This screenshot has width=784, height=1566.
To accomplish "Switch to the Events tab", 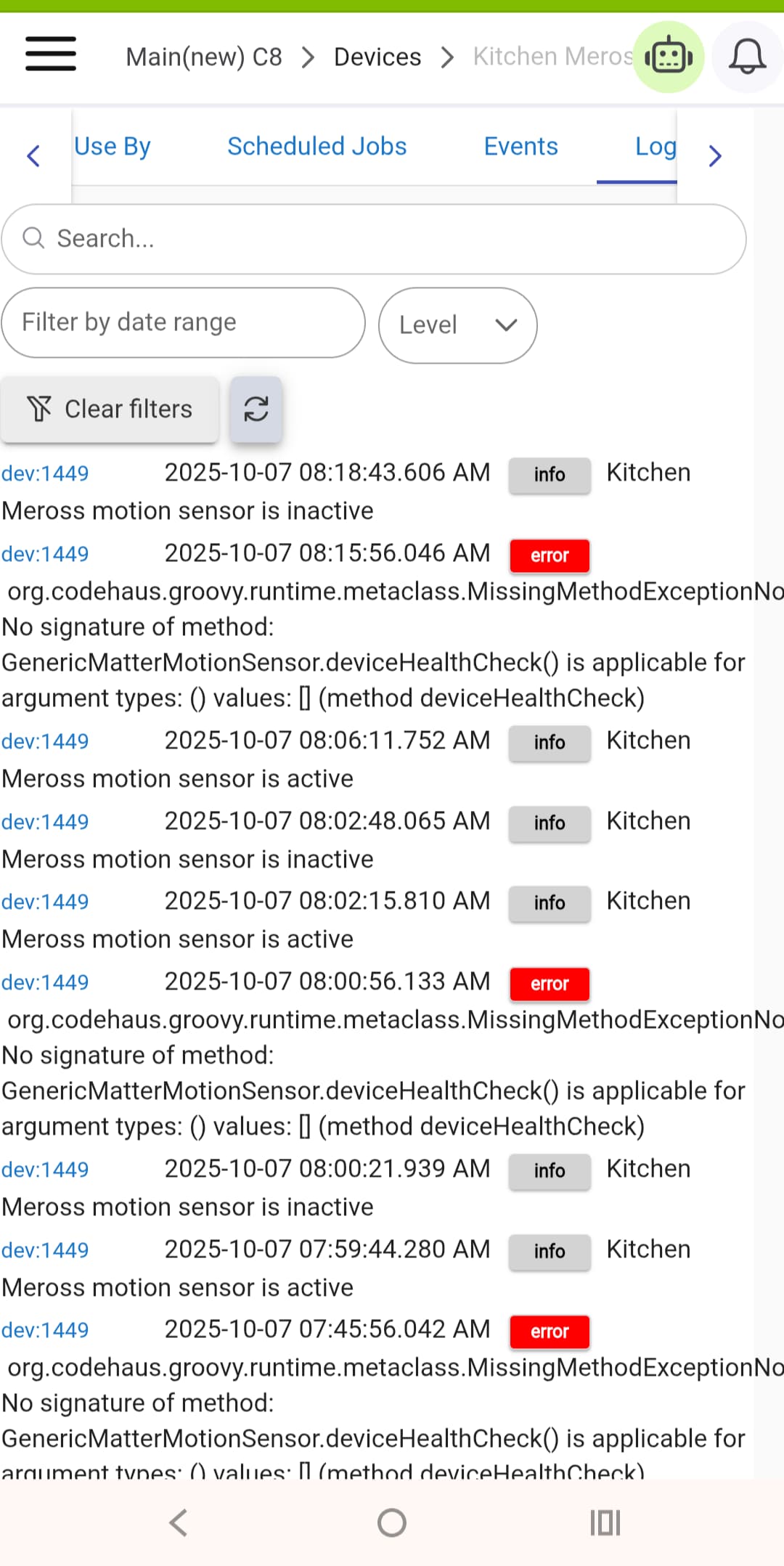I will pos(520,147).
